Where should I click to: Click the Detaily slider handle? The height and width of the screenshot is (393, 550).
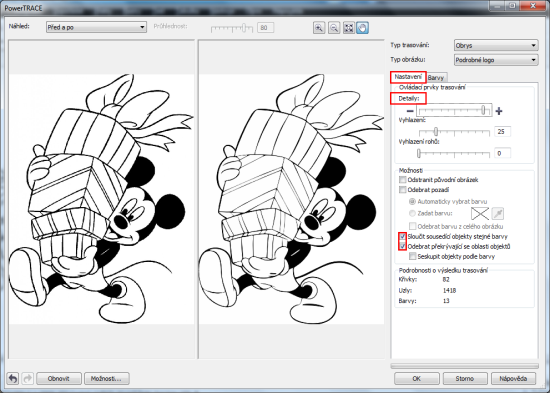click(x=483, y=110)
